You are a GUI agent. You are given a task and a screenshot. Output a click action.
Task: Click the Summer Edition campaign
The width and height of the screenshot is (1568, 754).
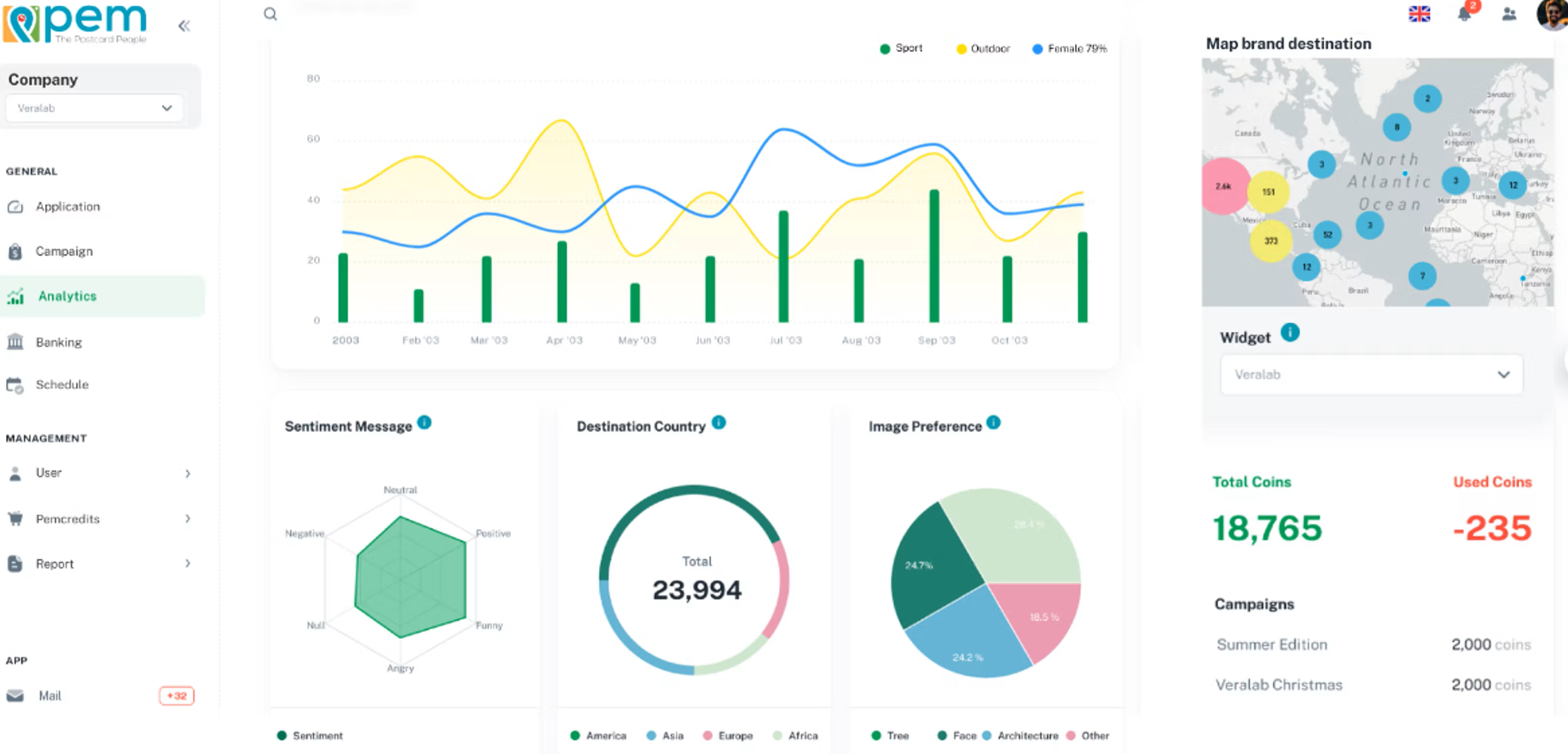[1272, 645]
